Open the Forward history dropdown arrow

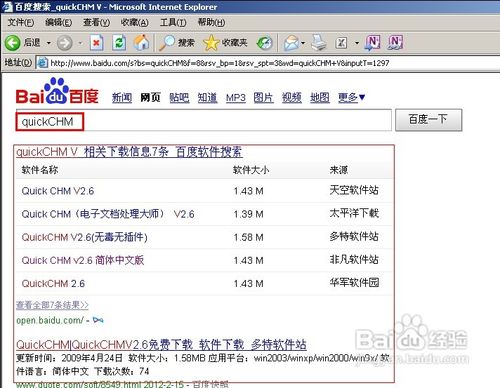point(80,43)
